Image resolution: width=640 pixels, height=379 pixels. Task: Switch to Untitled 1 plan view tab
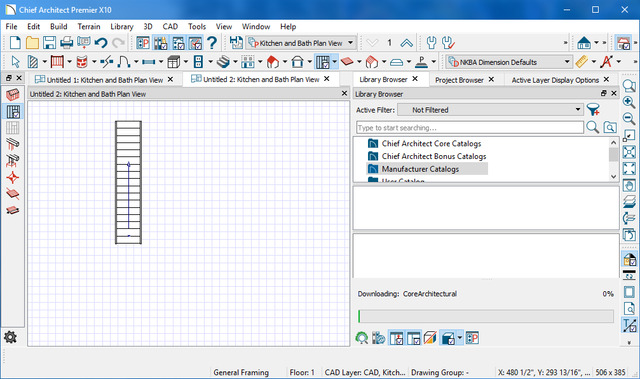[104, 80]
